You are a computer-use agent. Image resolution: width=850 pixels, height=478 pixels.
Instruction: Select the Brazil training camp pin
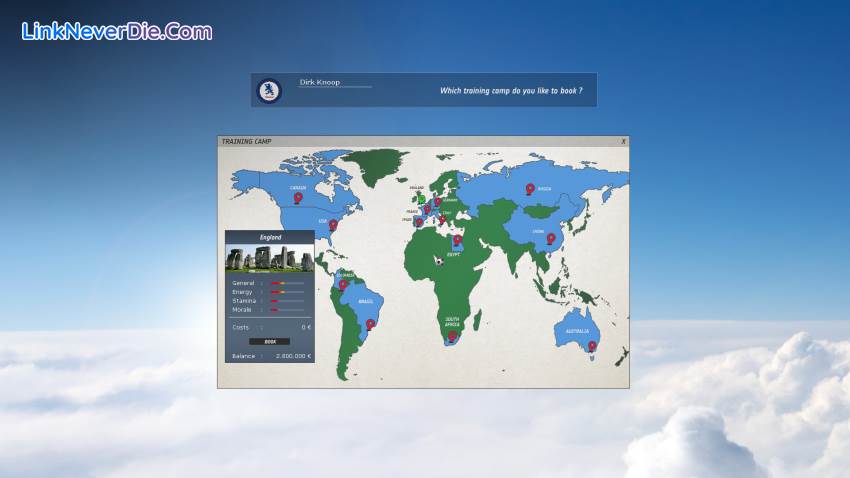(x=370, y=324)
